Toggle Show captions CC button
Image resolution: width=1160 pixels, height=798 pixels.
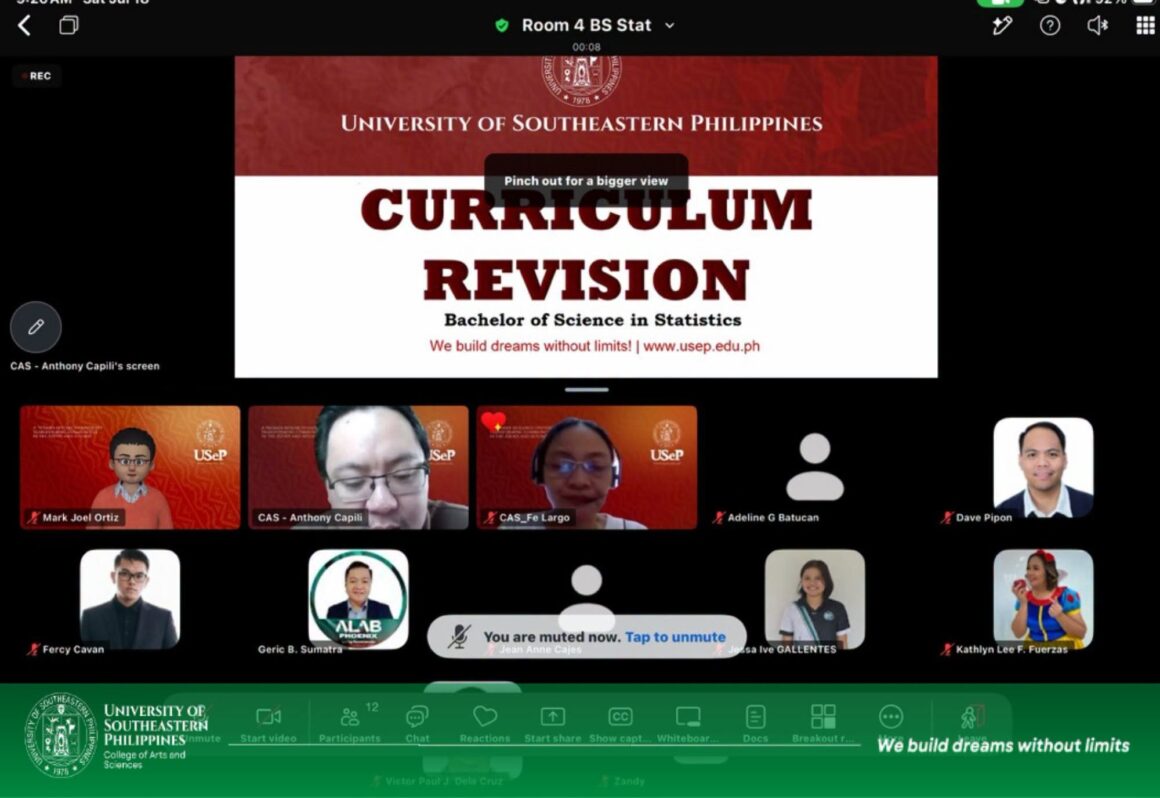[620, 724]
